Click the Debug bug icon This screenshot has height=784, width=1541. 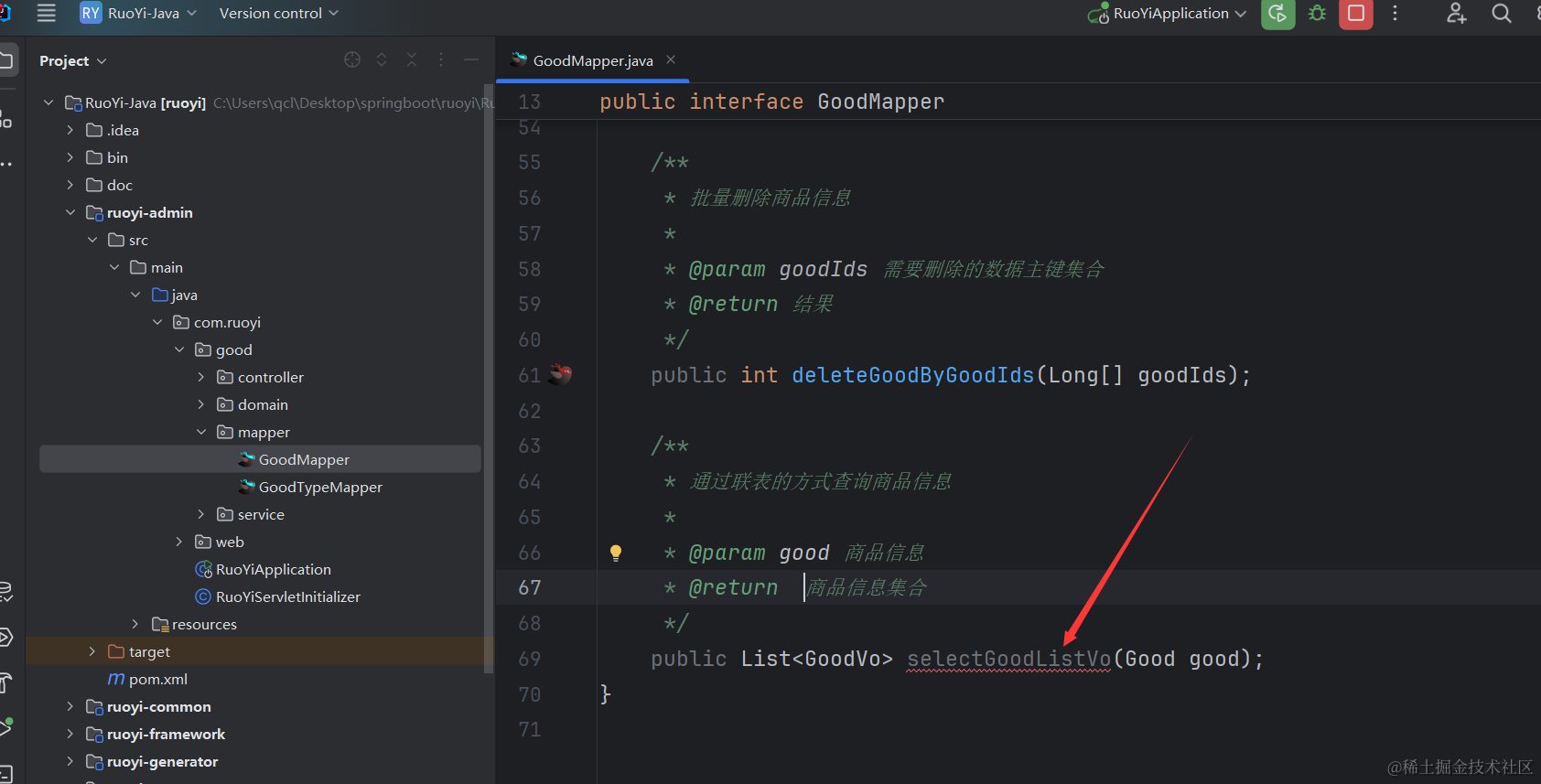(x=1317, y=14)
